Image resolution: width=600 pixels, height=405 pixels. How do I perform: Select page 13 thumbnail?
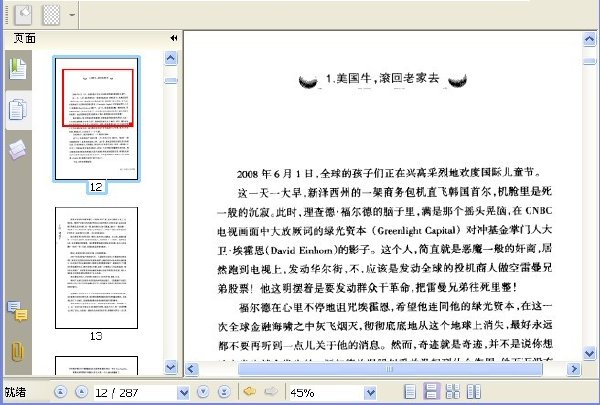96,268
